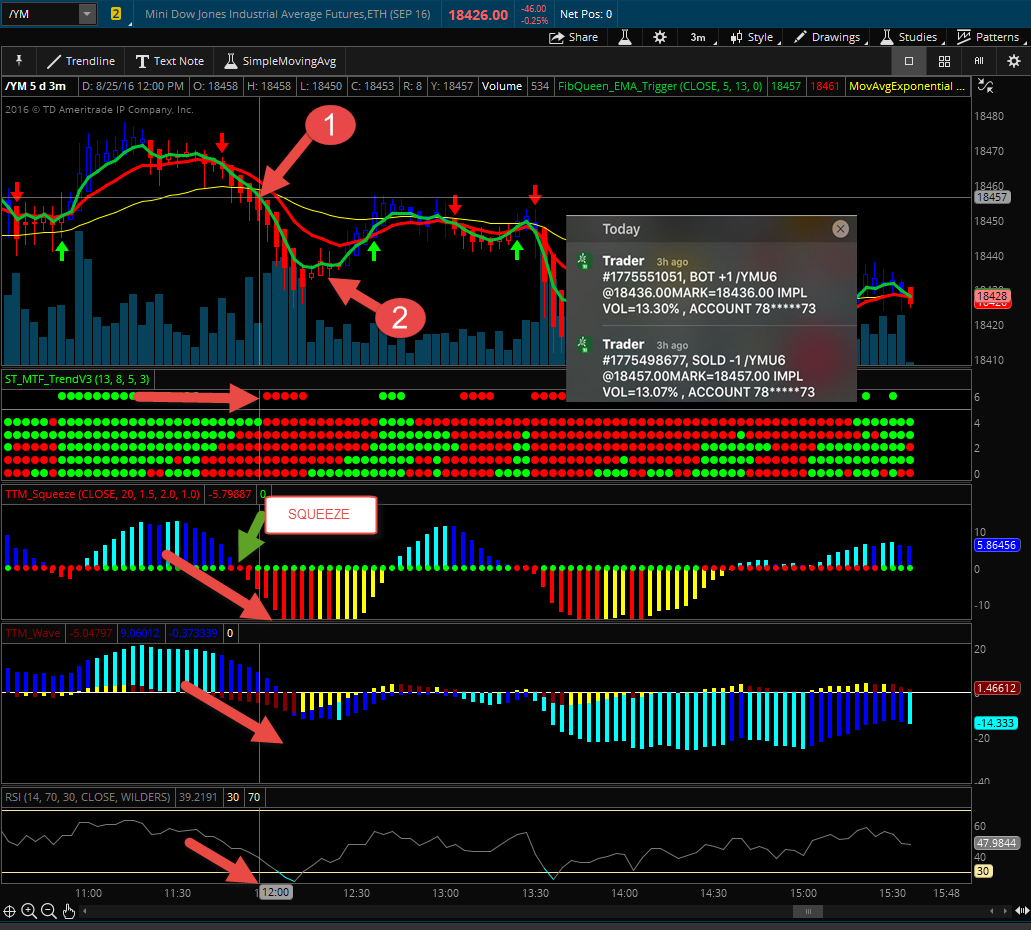
Task: Click the 'All' chart mode button
Action: (979, 61)
